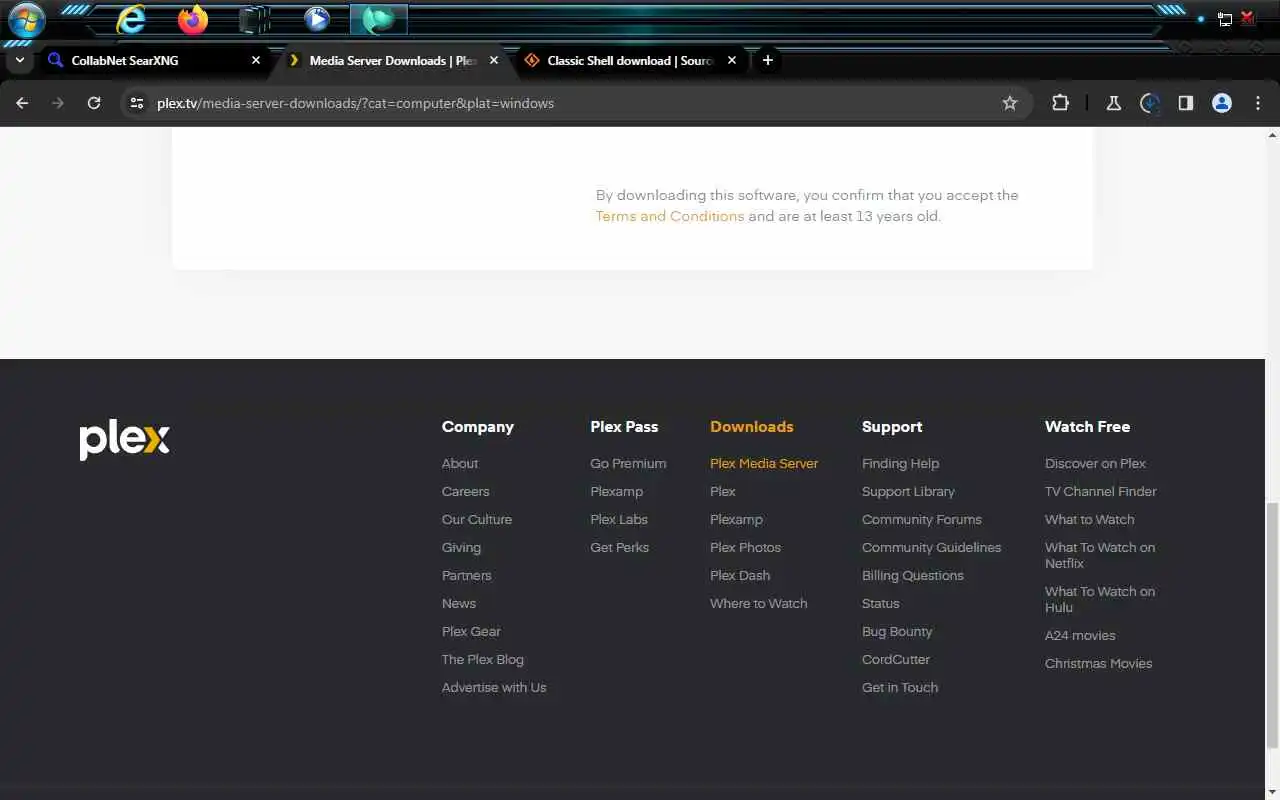The width and height of the screenshot is (1280, 800).
Task: Go forward one page
Action: [58, 103]
